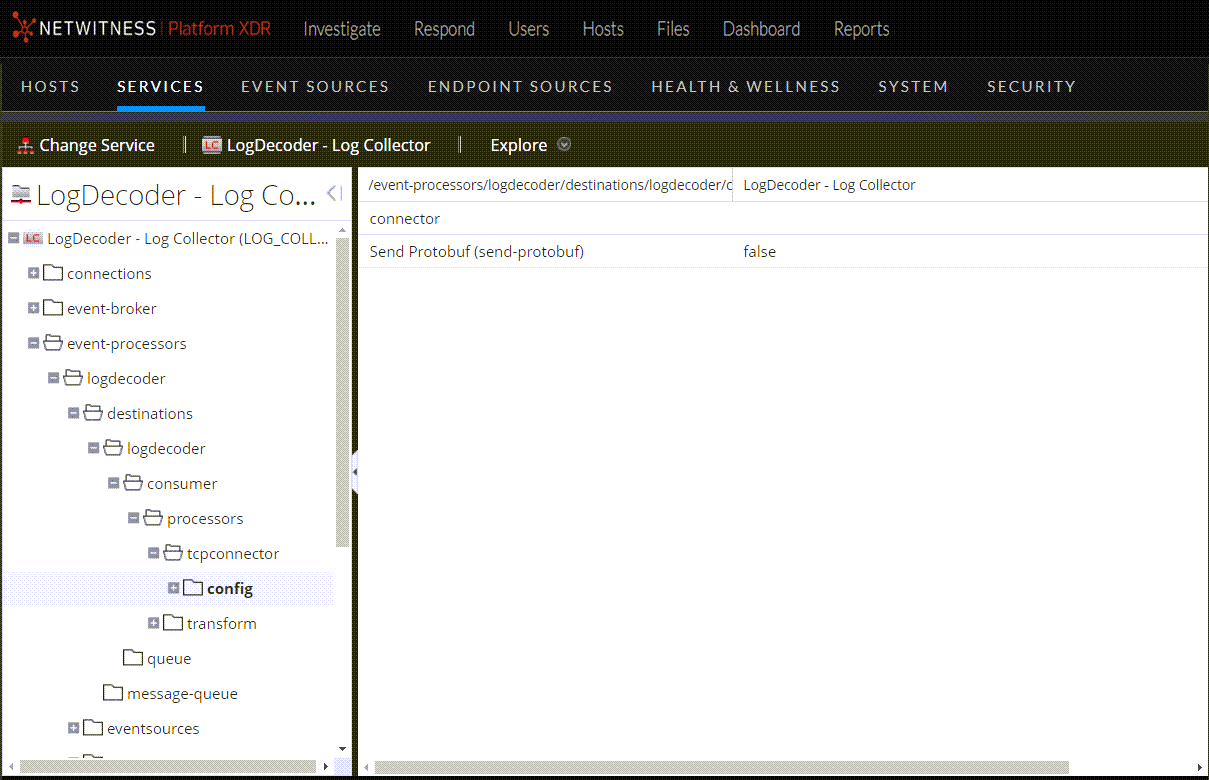Open the Explore dropdown menu
Screen dimensions: 1209x780
(x=564, y=145)
